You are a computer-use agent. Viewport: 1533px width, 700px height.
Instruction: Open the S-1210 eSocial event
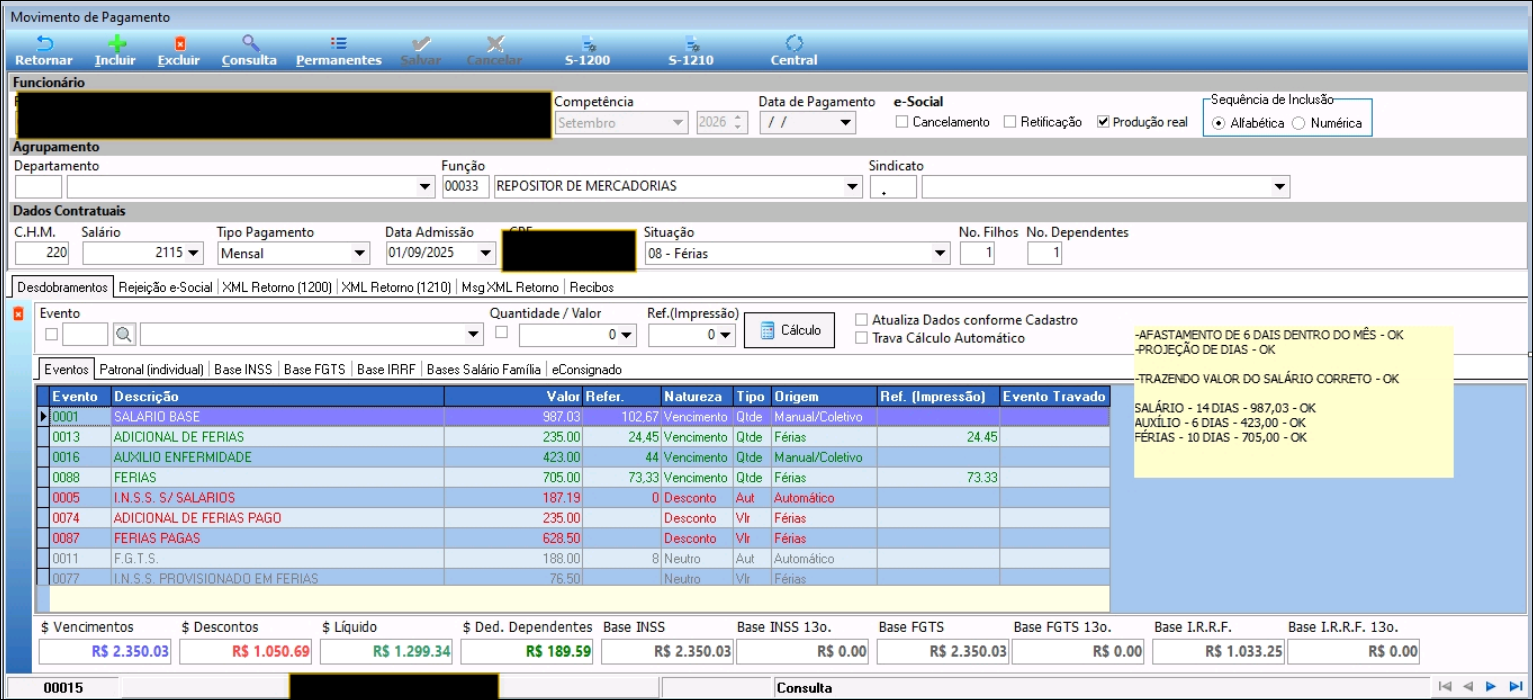(x=691, y=51)
